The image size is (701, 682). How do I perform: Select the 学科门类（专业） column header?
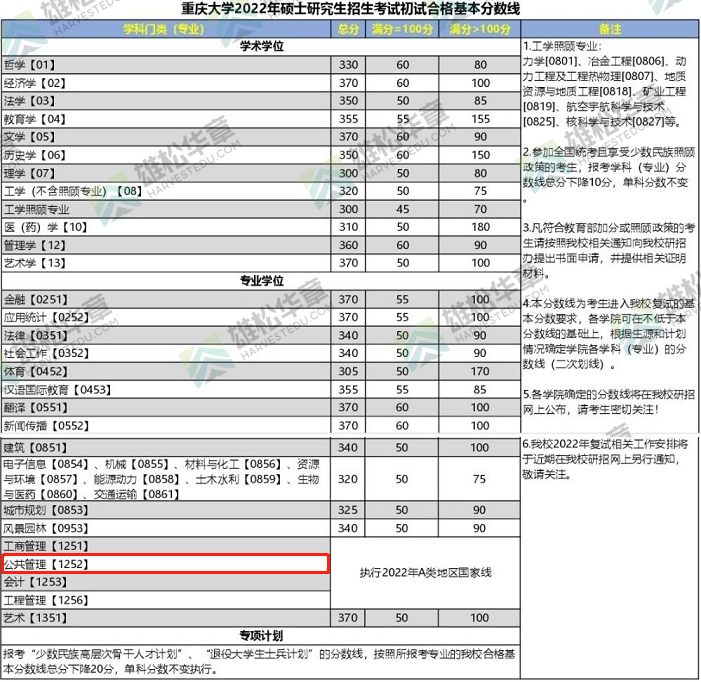pyautogui.click(x=165, y=29)
